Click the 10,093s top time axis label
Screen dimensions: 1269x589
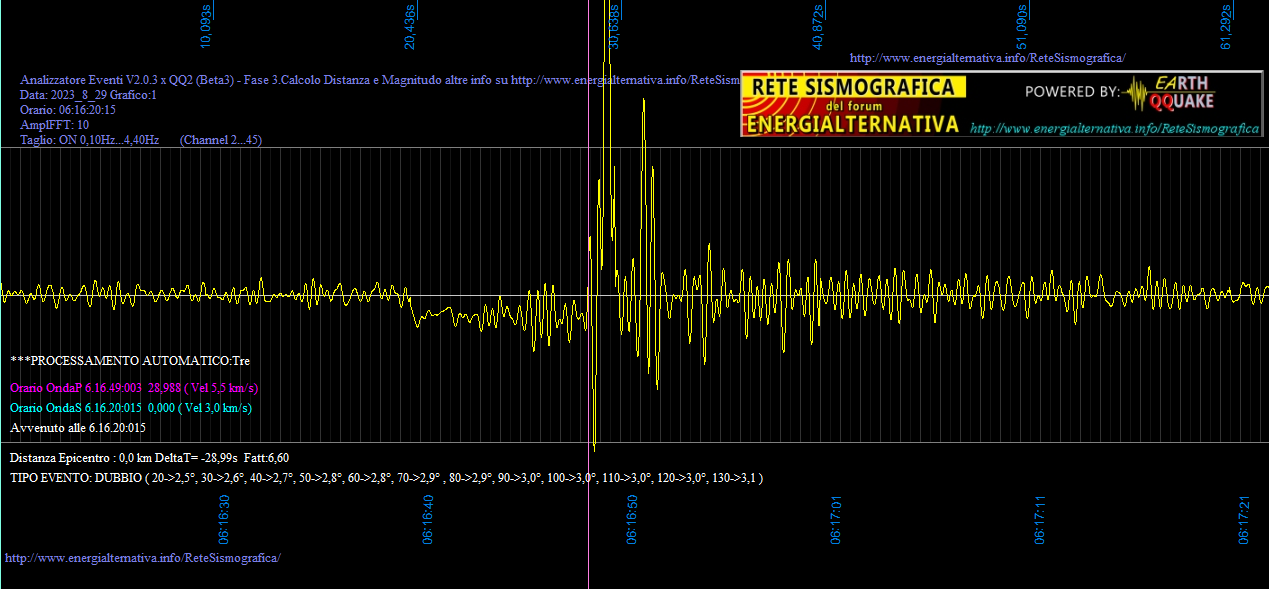pos(206,26)
